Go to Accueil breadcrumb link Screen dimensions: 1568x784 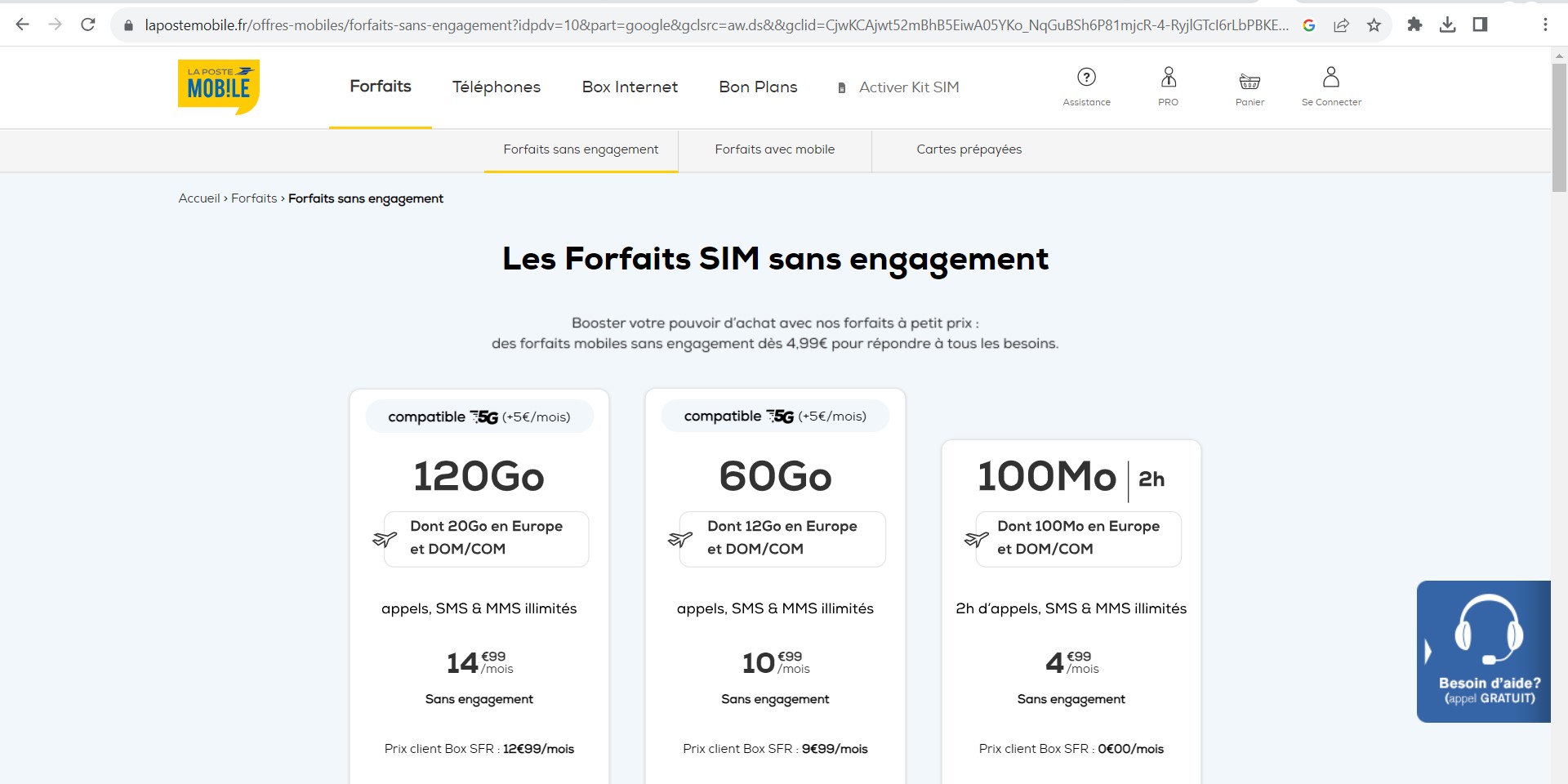(x=199, y=198)
